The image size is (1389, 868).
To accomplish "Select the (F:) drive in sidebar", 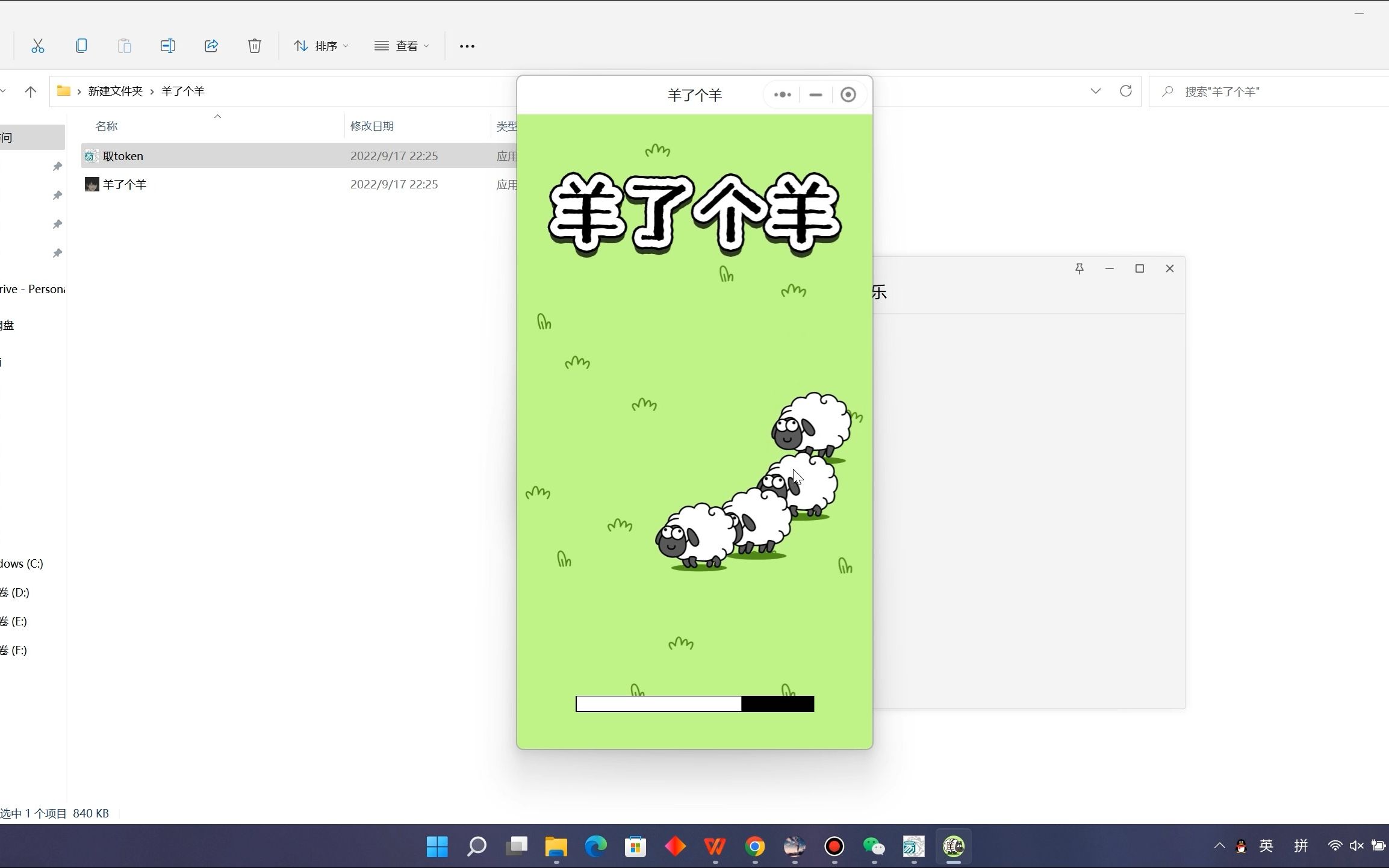I will [x=14, y=650].
